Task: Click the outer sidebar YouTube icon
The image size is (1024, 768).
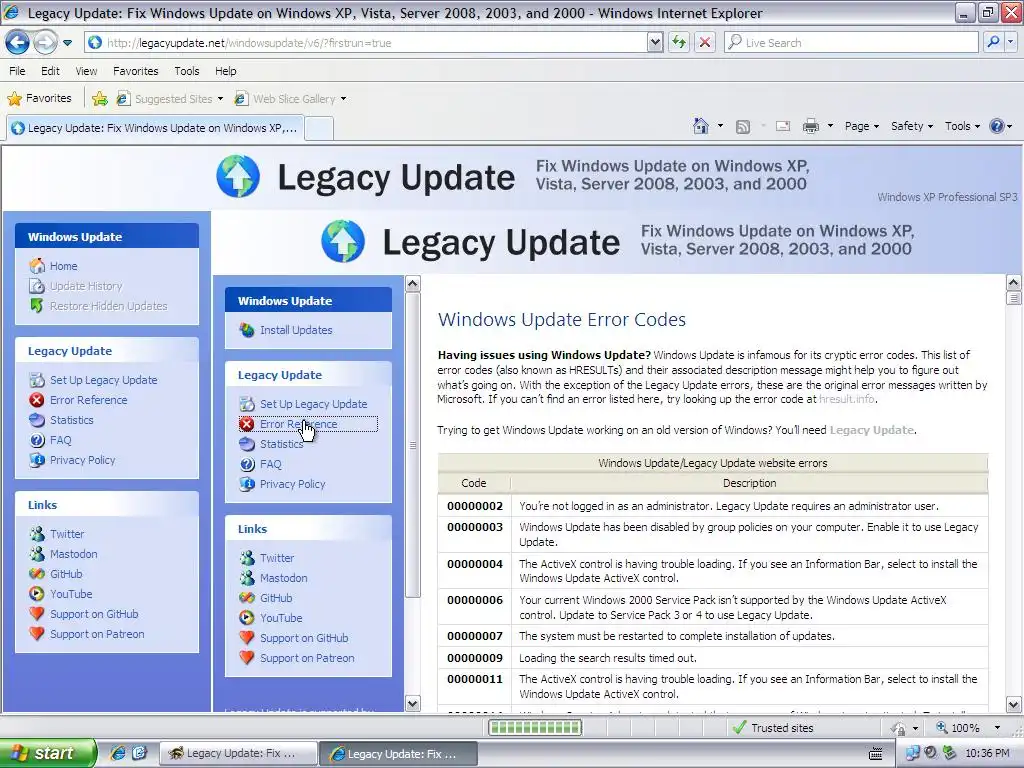Action: 37,594
